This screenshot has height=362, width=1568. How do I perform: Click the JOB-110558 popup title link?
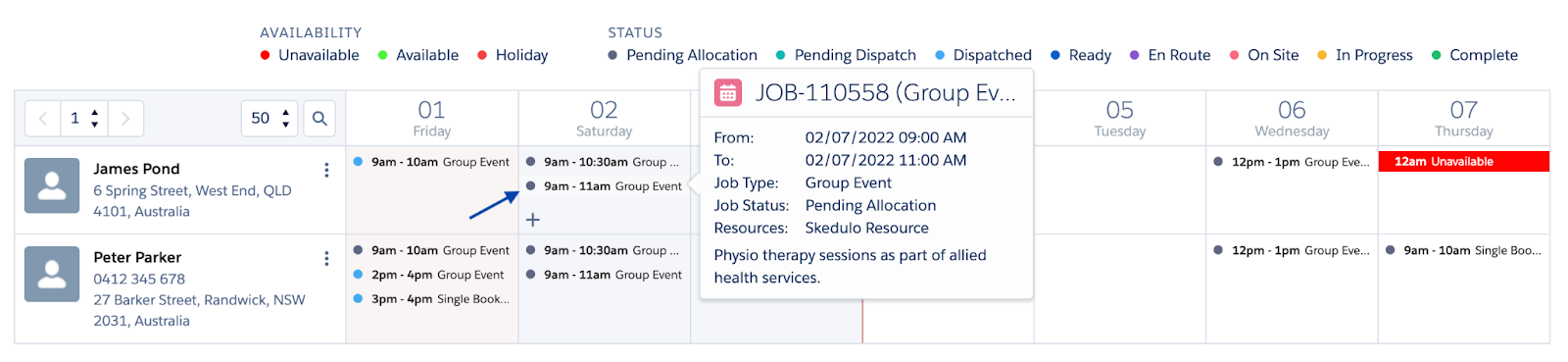(x=886, y=93)
